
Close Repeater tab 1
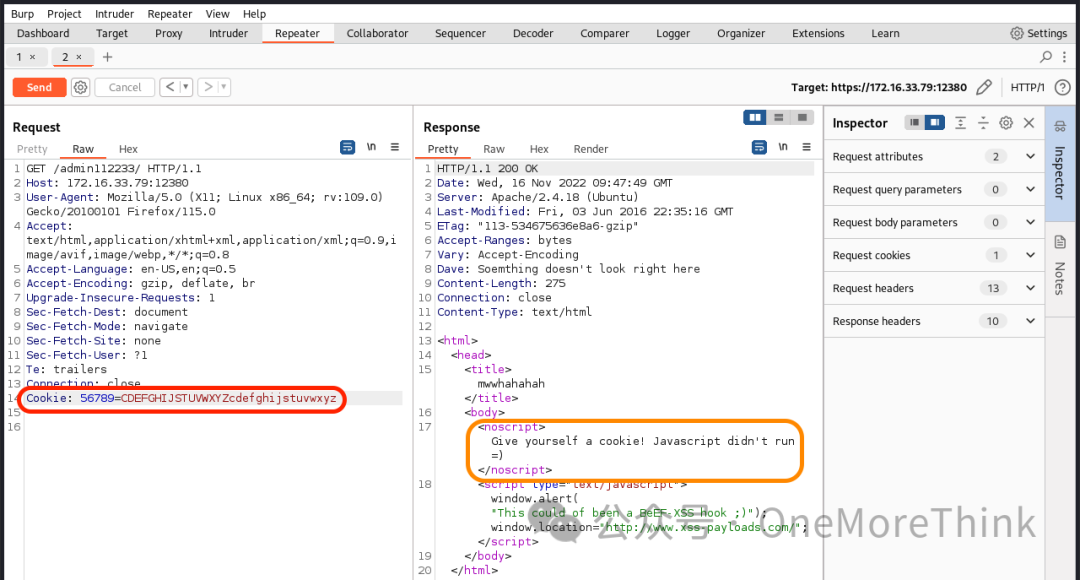pyautogui.click(x=32, y=57)
